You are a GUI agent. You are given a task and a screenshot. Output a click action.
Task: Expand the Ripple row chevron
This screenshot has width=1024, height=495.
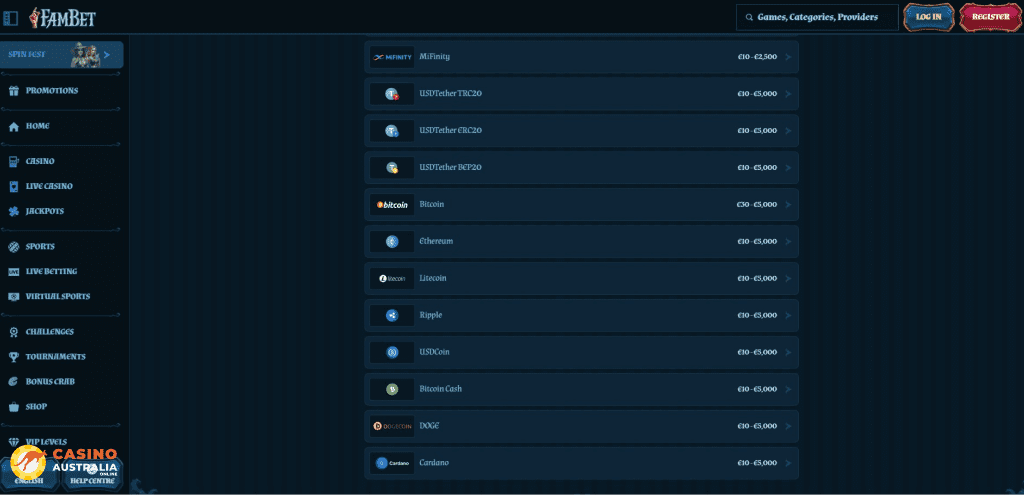click(x=788, y=315)
